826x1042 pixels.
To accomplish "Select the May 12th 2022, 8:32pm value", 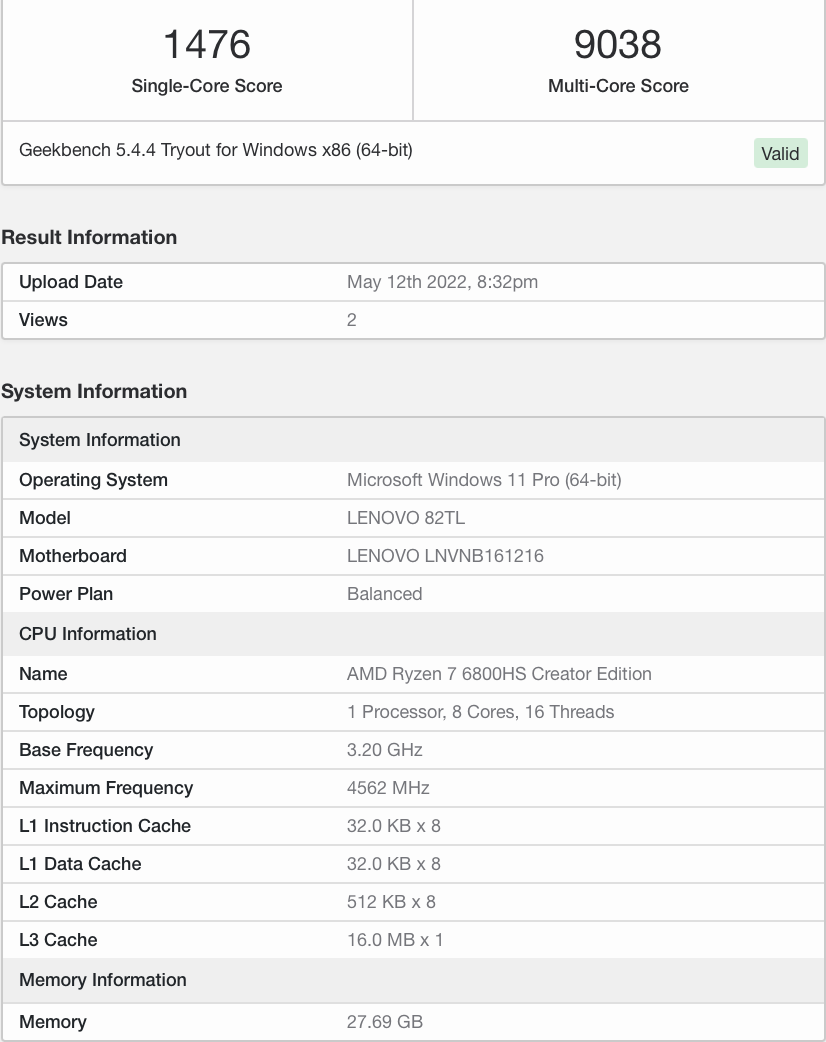I will 443,282.
